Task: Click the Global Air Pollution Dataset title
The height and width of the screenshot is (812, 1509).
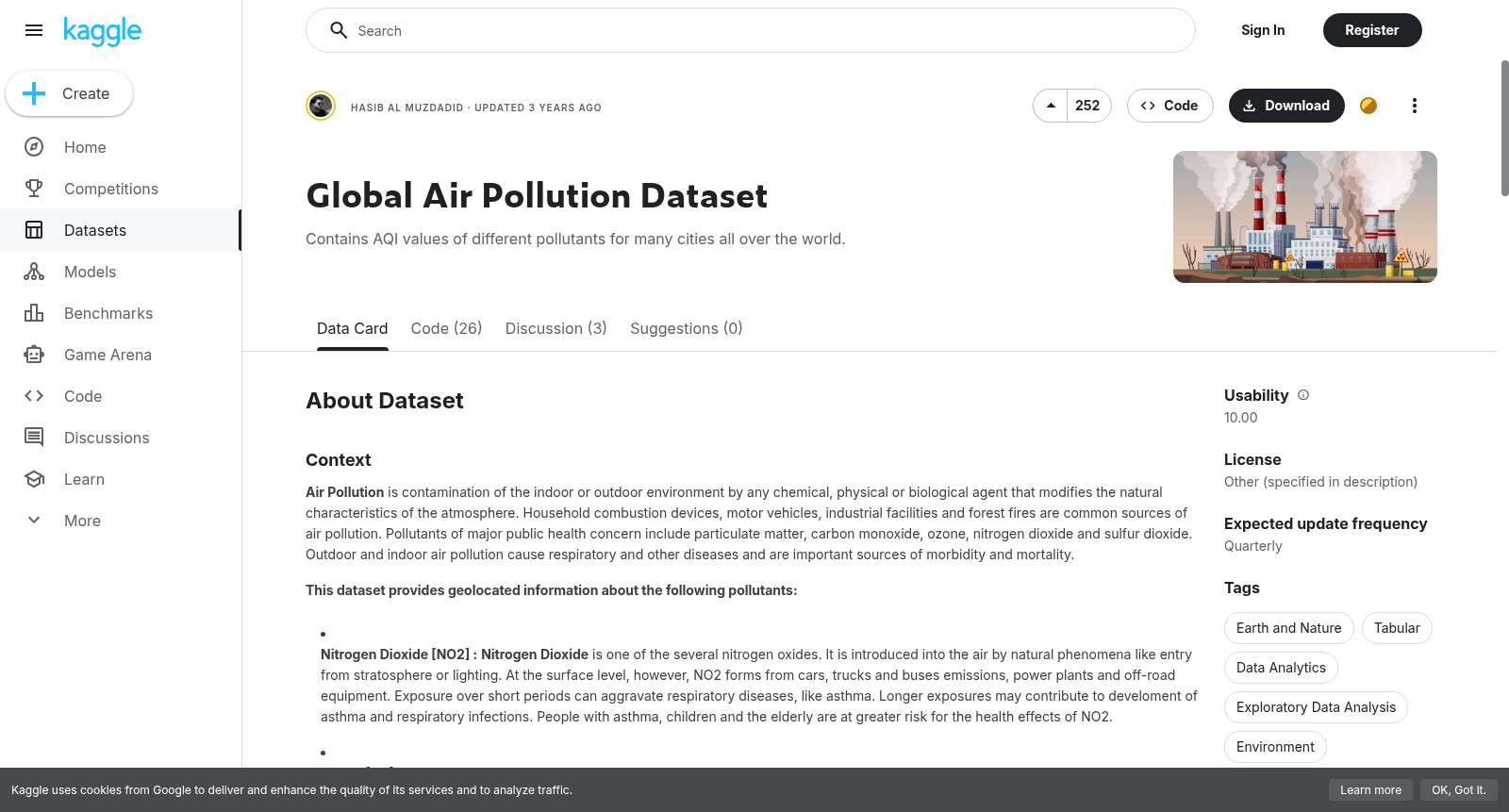Action: (x=537, y=196)
